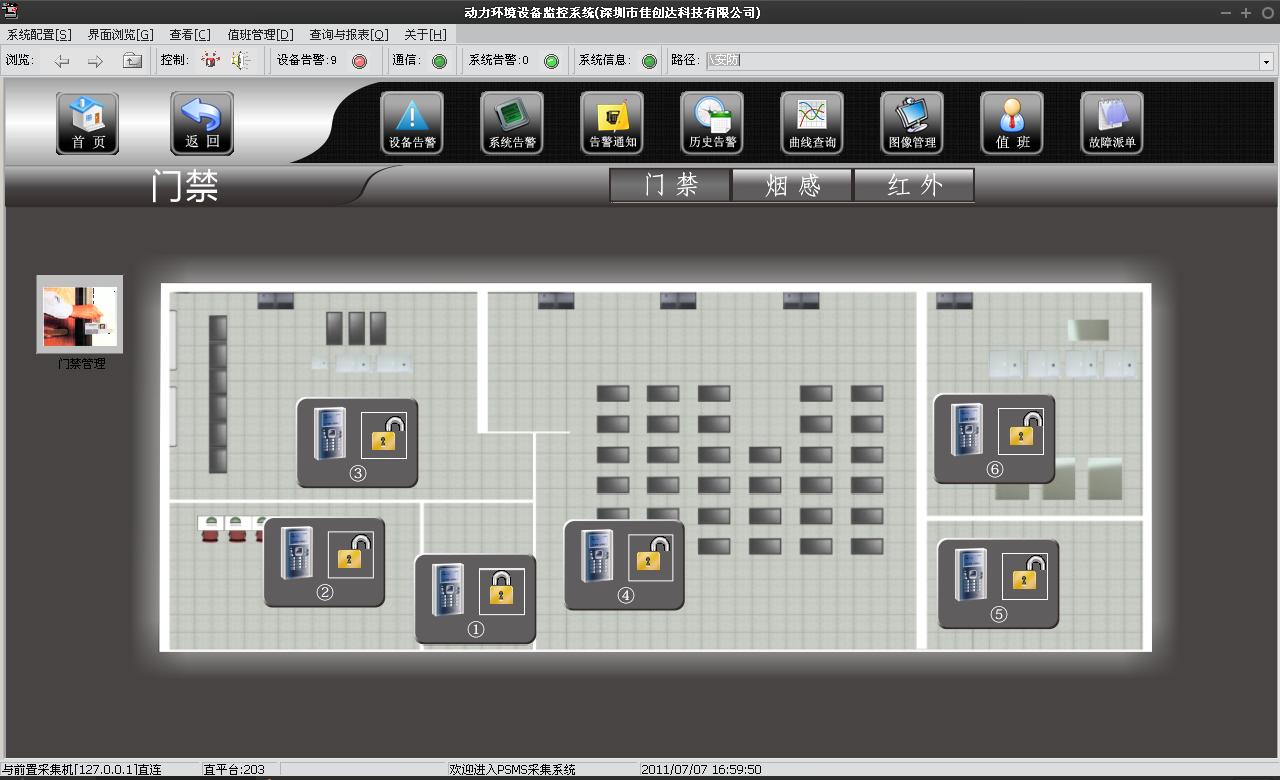Click the 门禁管理 thumbnail
Image resolution: width=1280 pixels, height=780 pixels.
click(x=80, y=315)
